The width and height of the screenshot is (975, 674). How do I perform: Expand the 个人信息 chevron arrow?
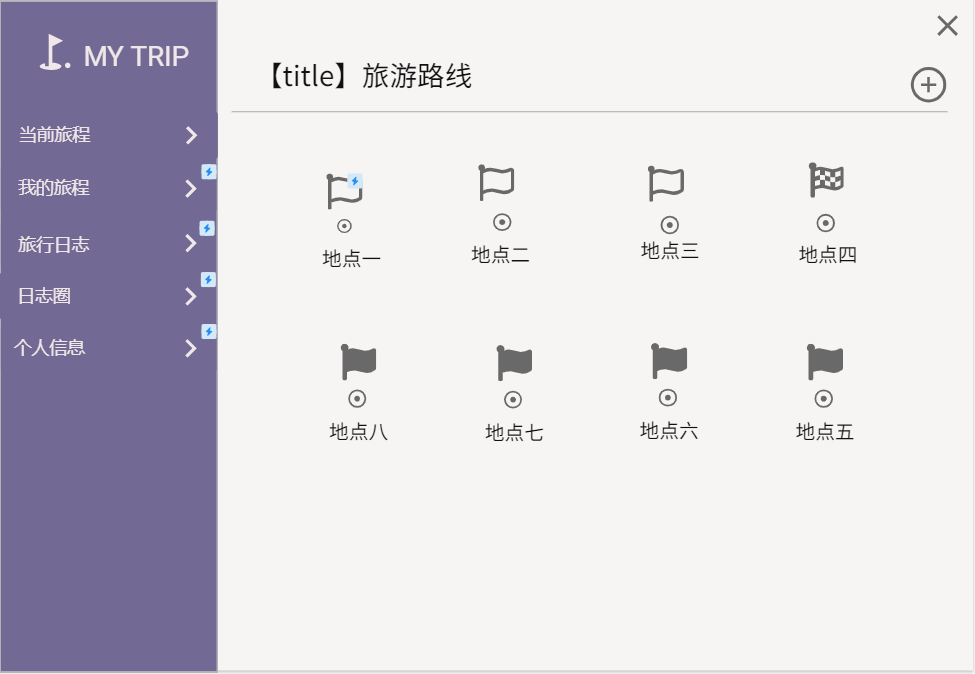pyautogui.click(x=191, y=348)
